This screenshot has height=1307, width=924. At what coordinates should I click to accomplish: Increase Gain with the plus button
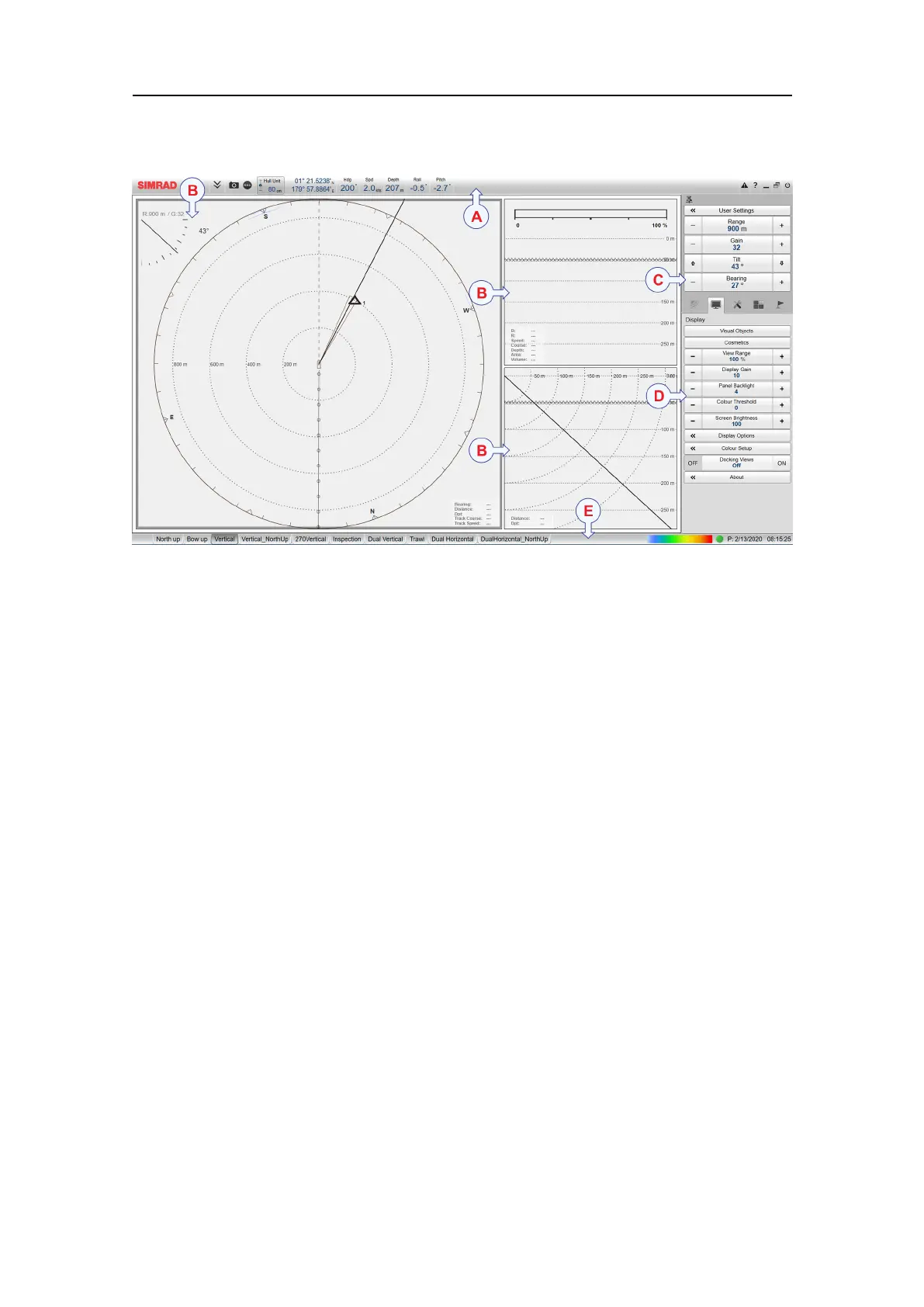781,244
